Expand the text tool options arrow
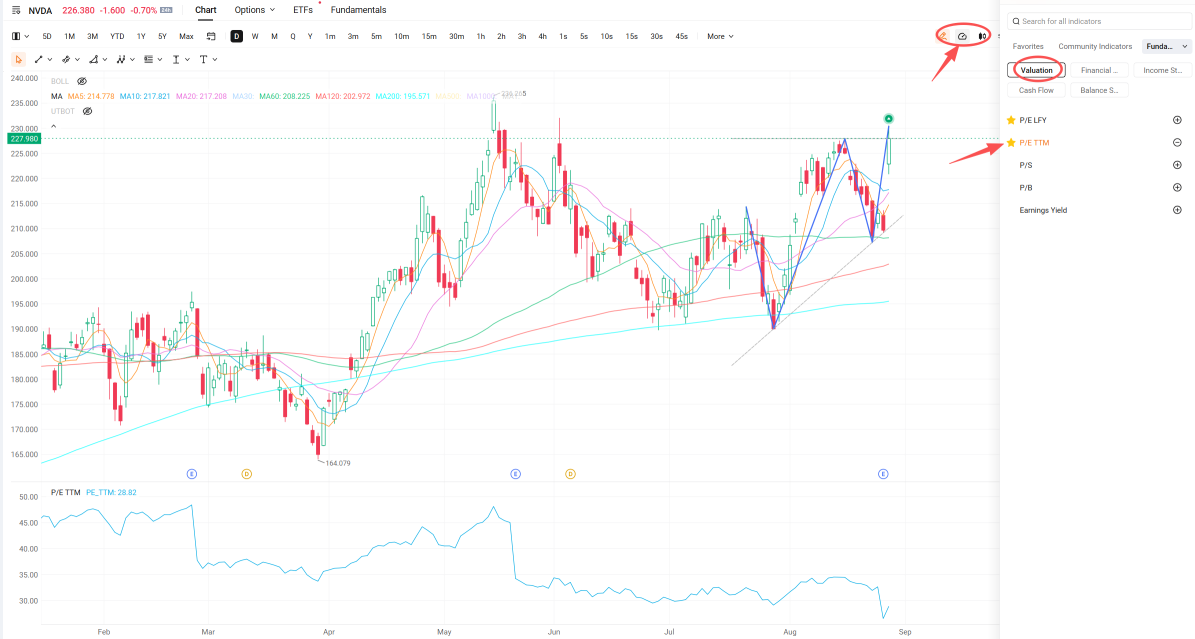This screenshot has height=639, width=1195. (215, 59)
